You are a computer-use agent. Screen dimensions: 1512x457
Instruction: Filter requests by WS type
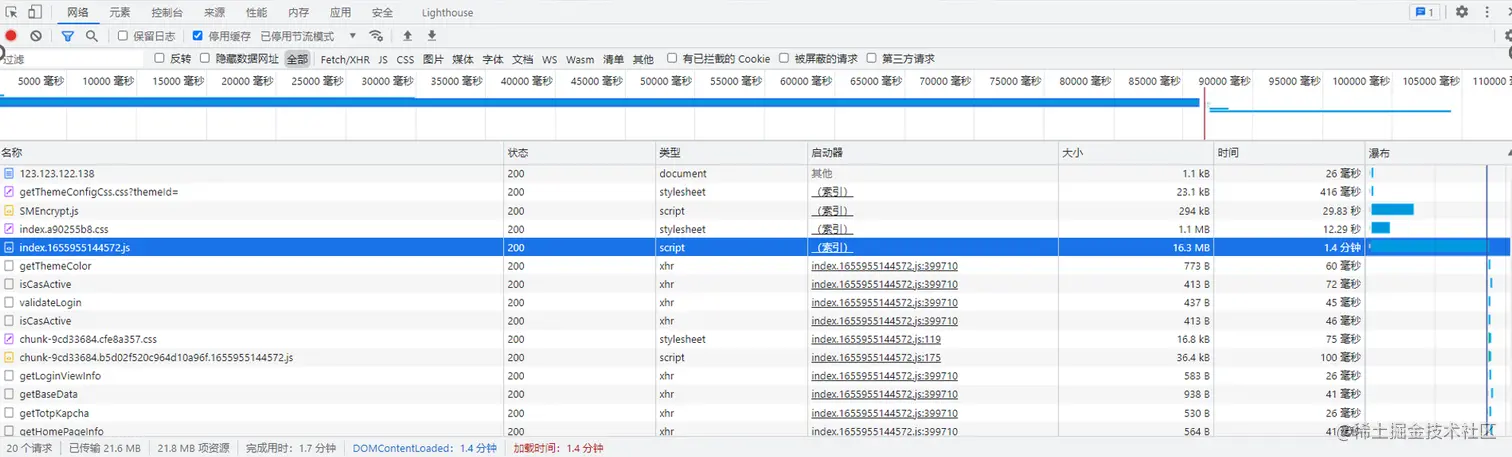pyautogui.click(x=550, y=59)
